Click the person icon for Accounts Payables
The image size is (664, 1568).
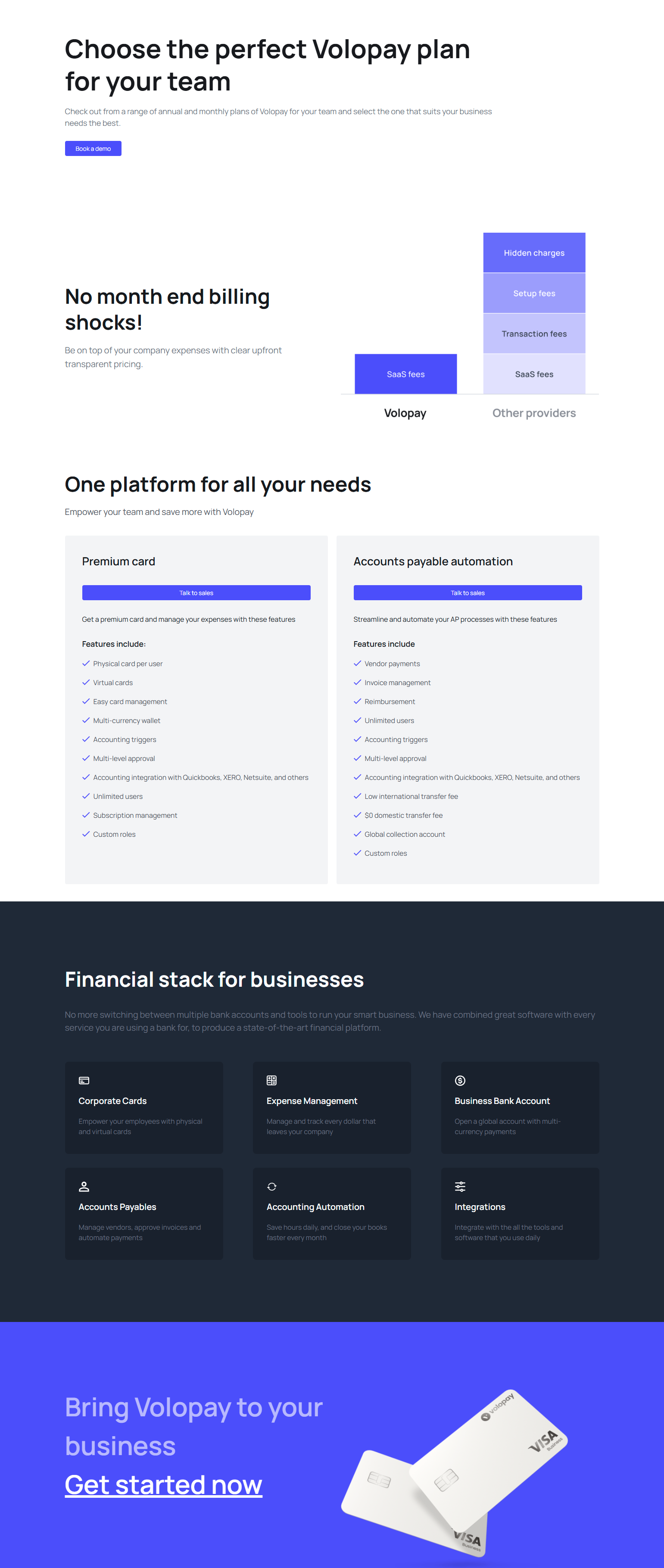pos(84,1186)
